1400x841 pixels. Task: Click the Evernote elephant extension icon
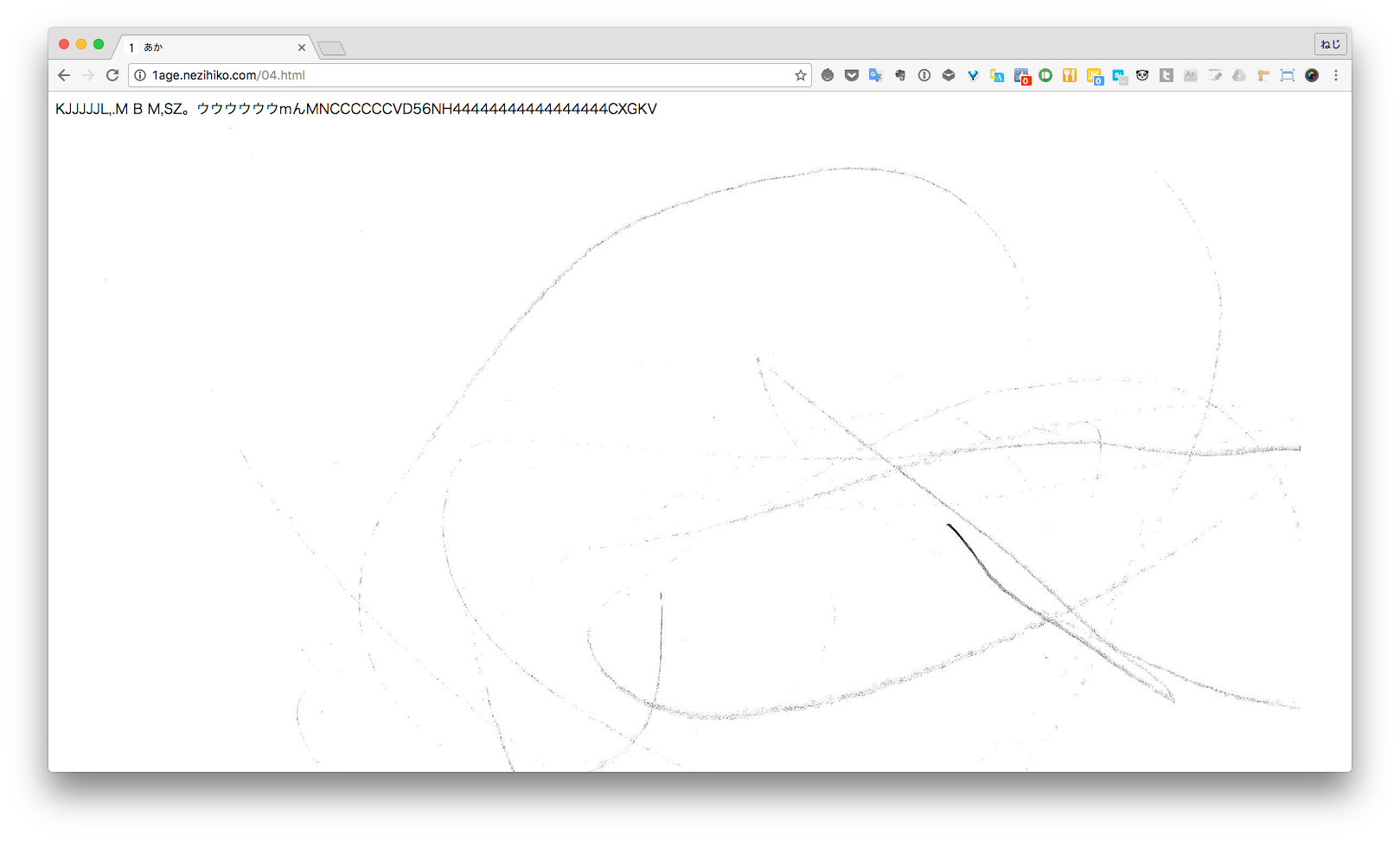coord(900,75)
